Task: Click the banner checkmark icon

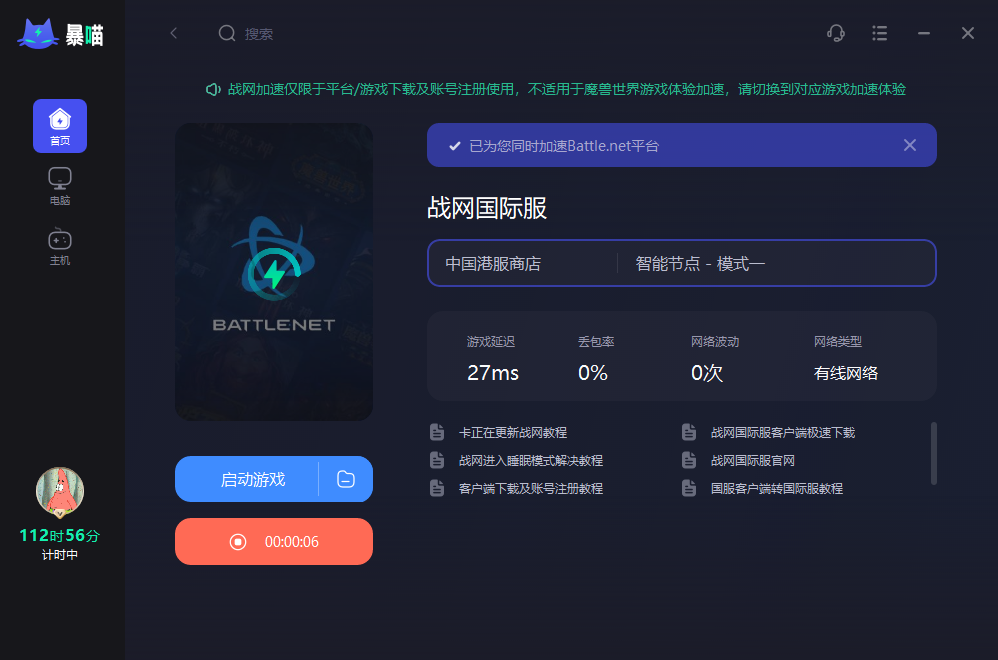Action: click(454, 146)
